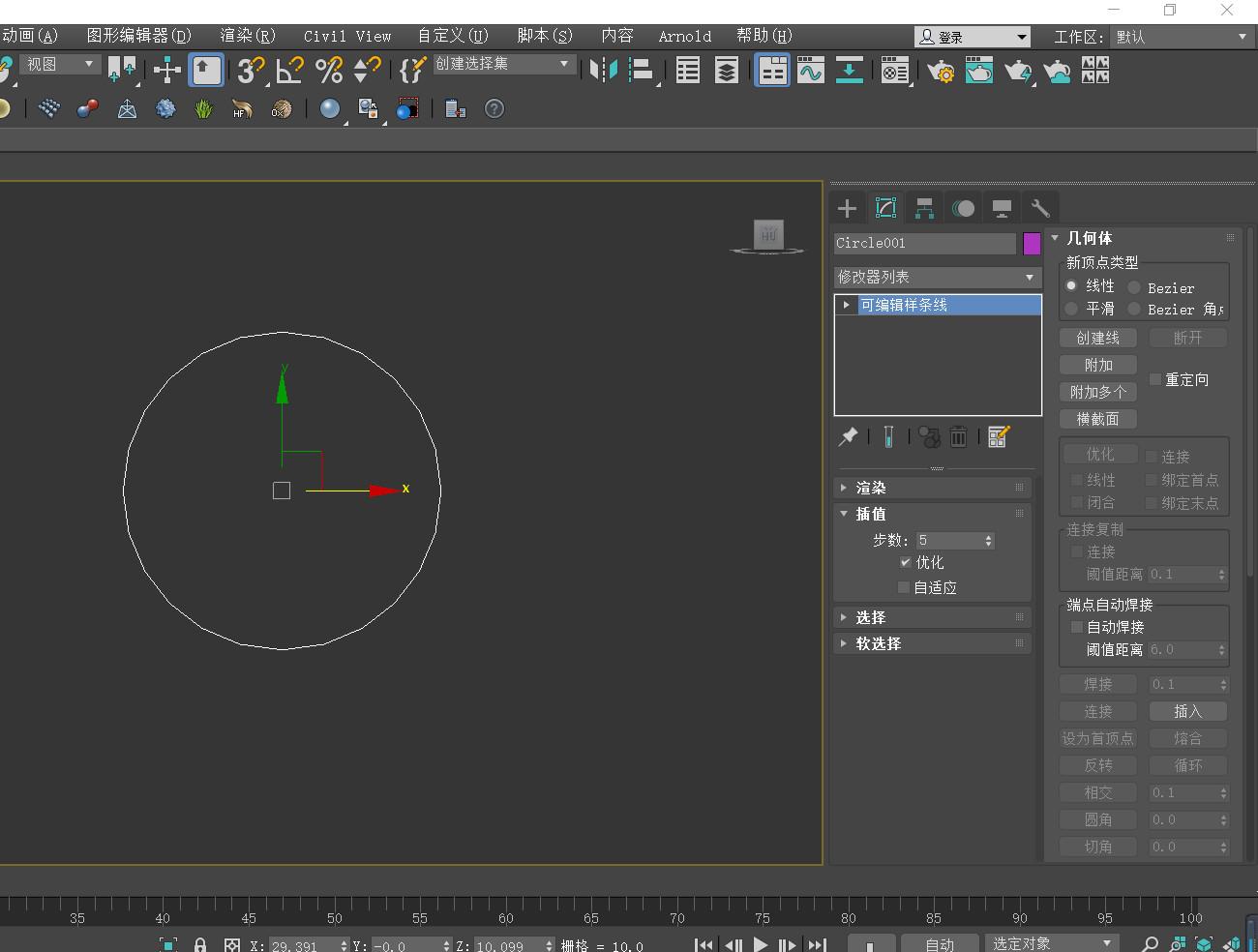Screen dimensions: 1258x952
Task: Open the 渲染(R) menu
Action: pos(247,36)
